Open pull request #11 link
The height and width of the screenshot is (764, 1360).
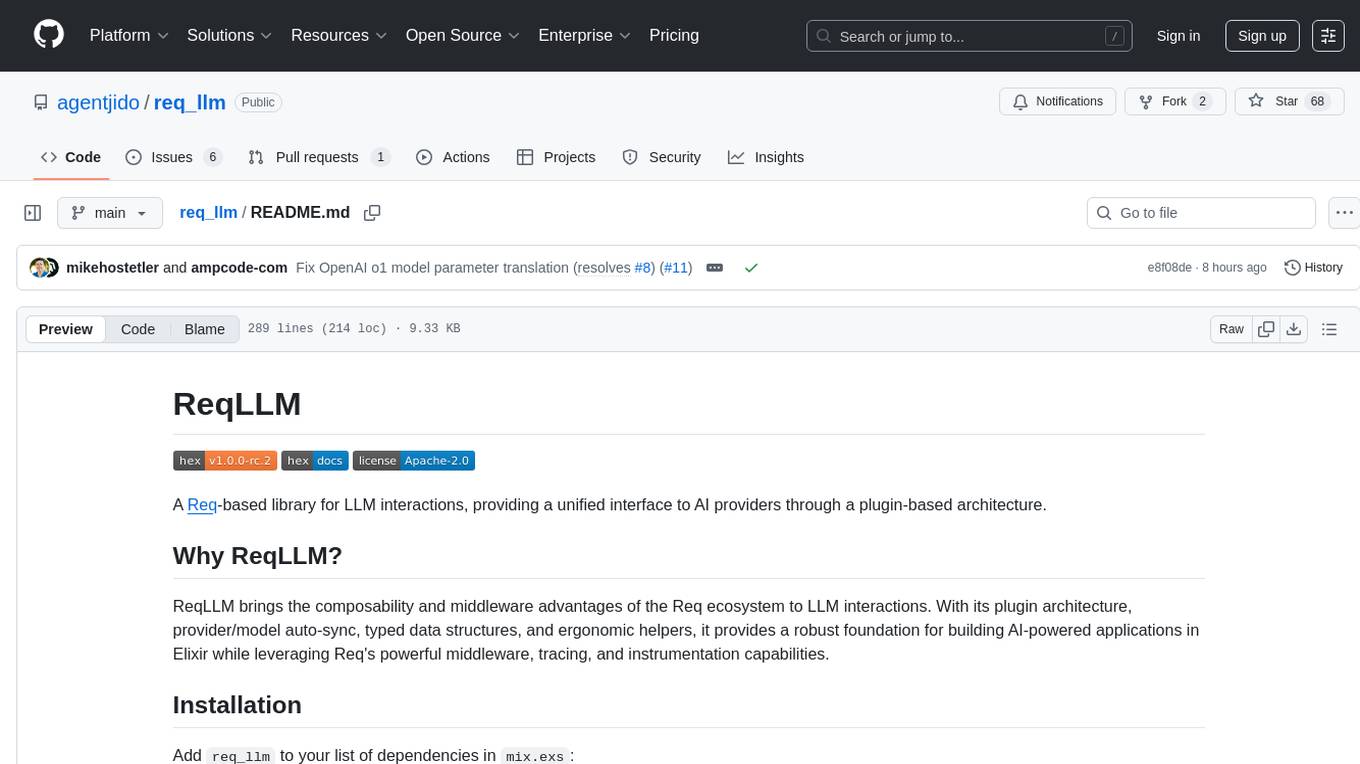675,268
